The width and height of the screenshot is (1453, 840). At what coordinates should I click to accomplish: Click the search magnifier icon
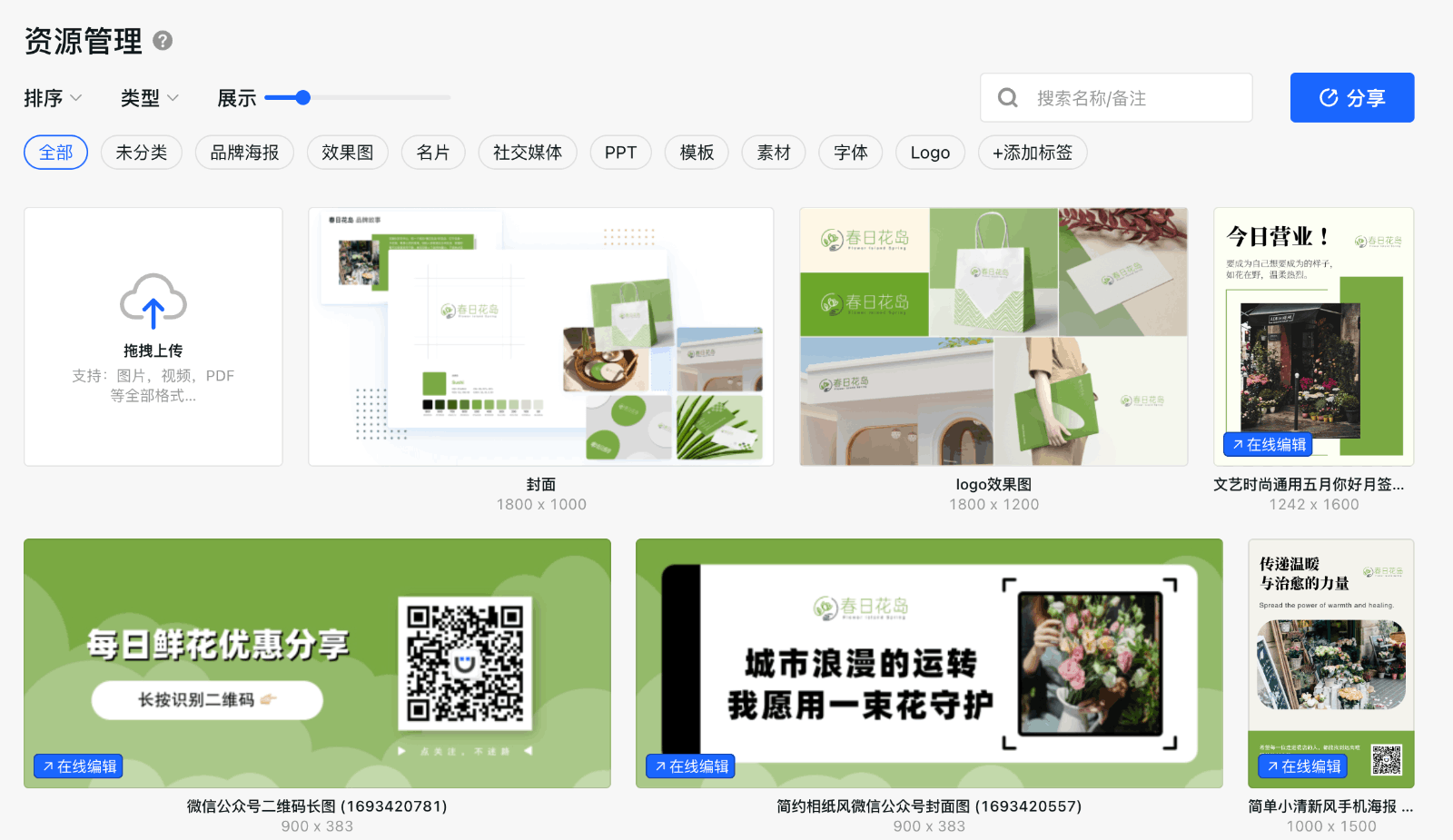point(1007,98)
